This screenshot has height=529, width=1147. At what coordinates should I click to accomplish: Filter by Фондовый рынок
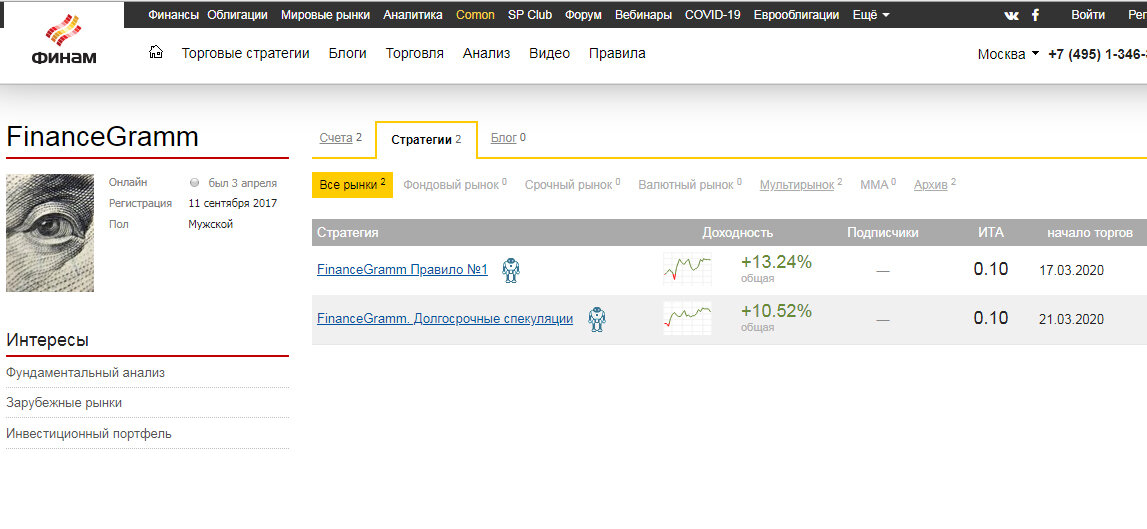point(455,185)
